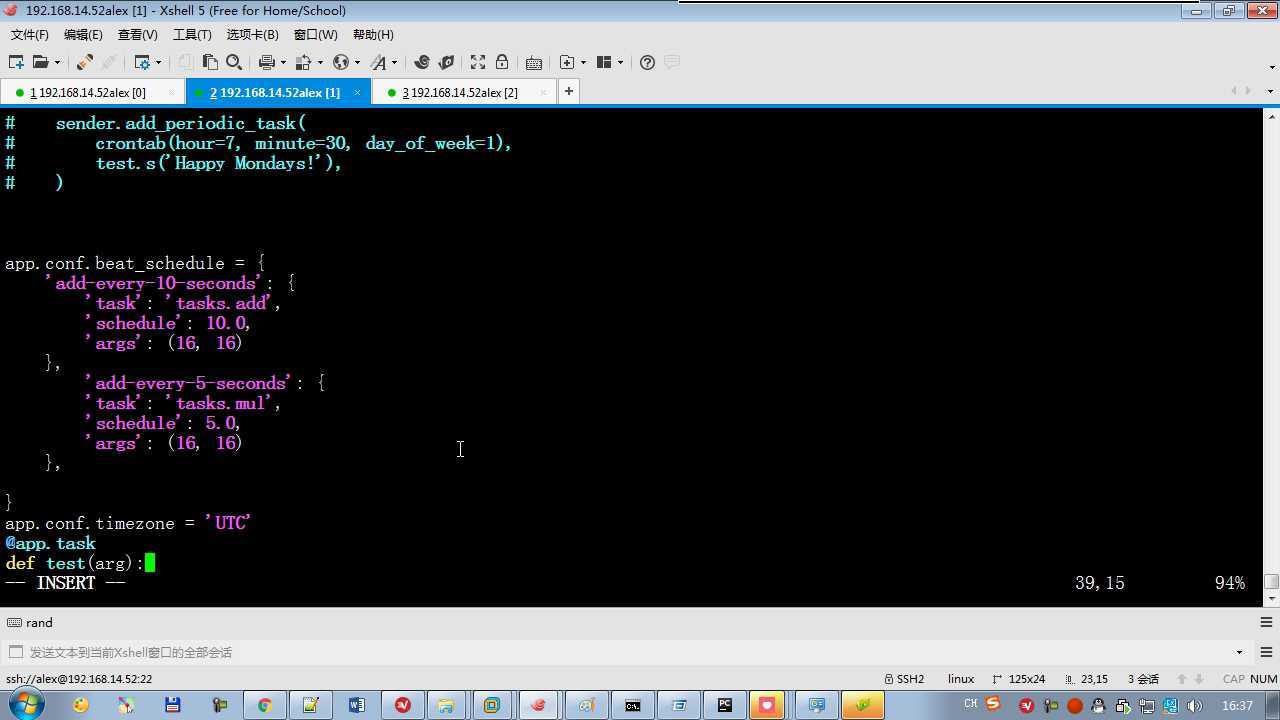
Task: Open the 选项卡(B) menu
Action: click(253, 34)
